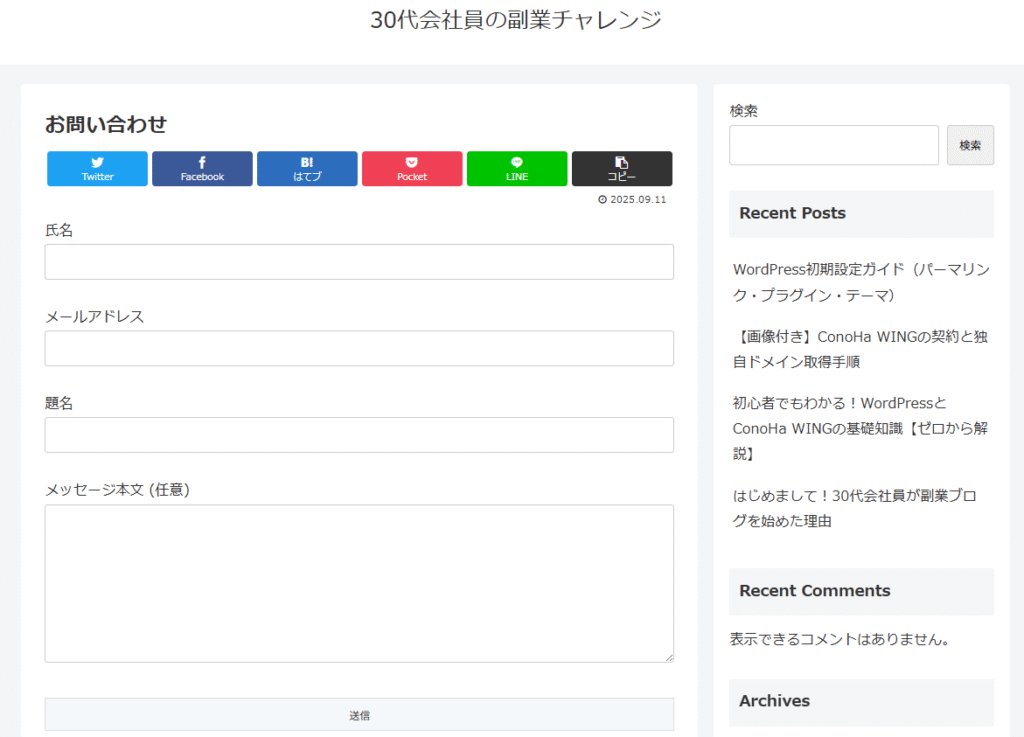Bookmark with the Hatebu B! icon
Viewport: 1024px width, 737px height.
coord(307,162)
